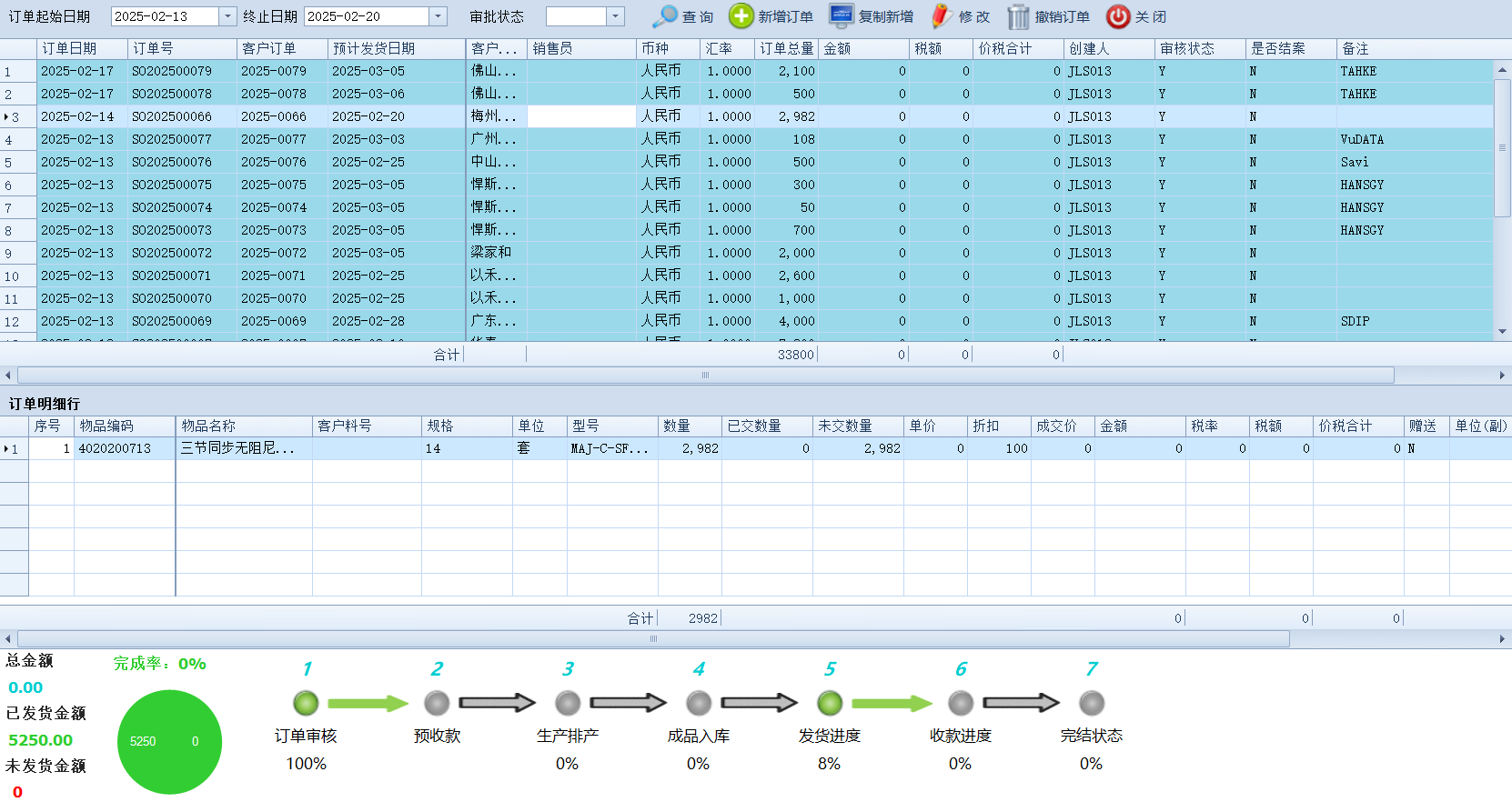Image resolution: width=1512 pixels, height=802 pixels.
Task: Click the gray 完结状态 status circle
Action: 1092,703
